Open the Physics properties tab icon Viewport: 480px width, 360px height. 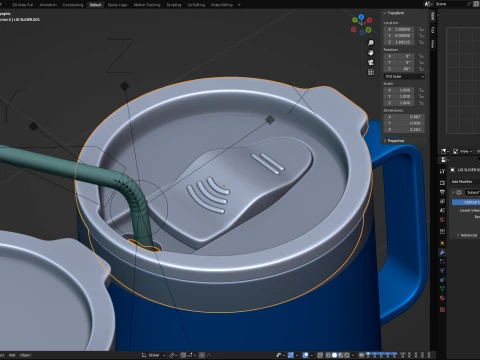tap(442, 271)
